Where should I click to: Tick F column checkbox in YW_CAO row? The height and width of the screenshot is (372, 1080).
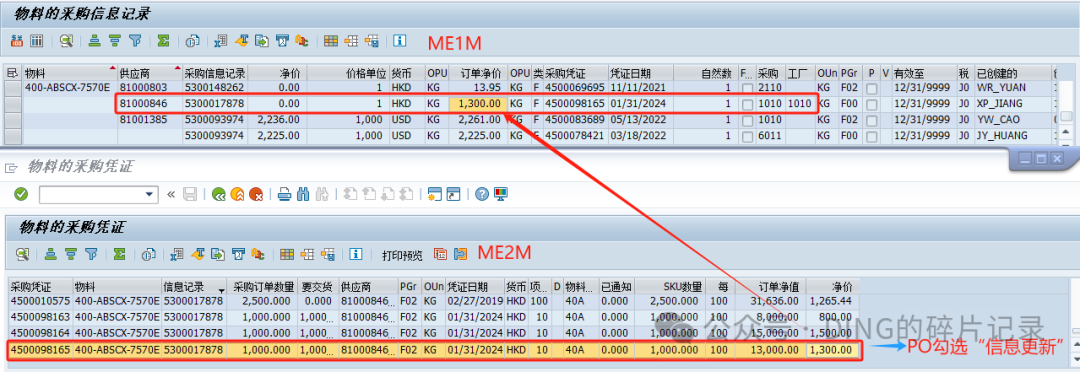coord(747,120)
